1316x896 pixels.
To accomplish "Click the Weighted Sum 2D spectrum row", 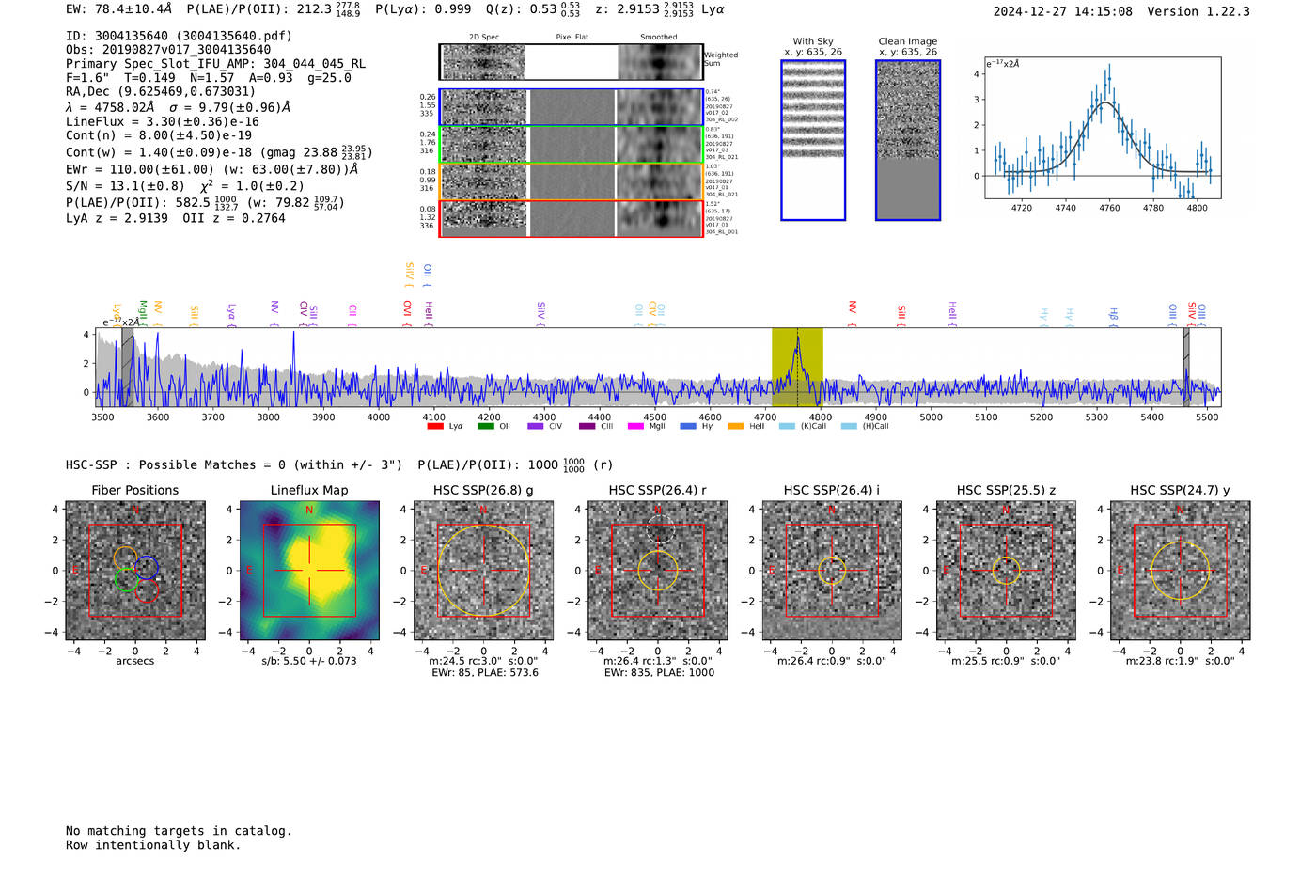I will point(571,62).
